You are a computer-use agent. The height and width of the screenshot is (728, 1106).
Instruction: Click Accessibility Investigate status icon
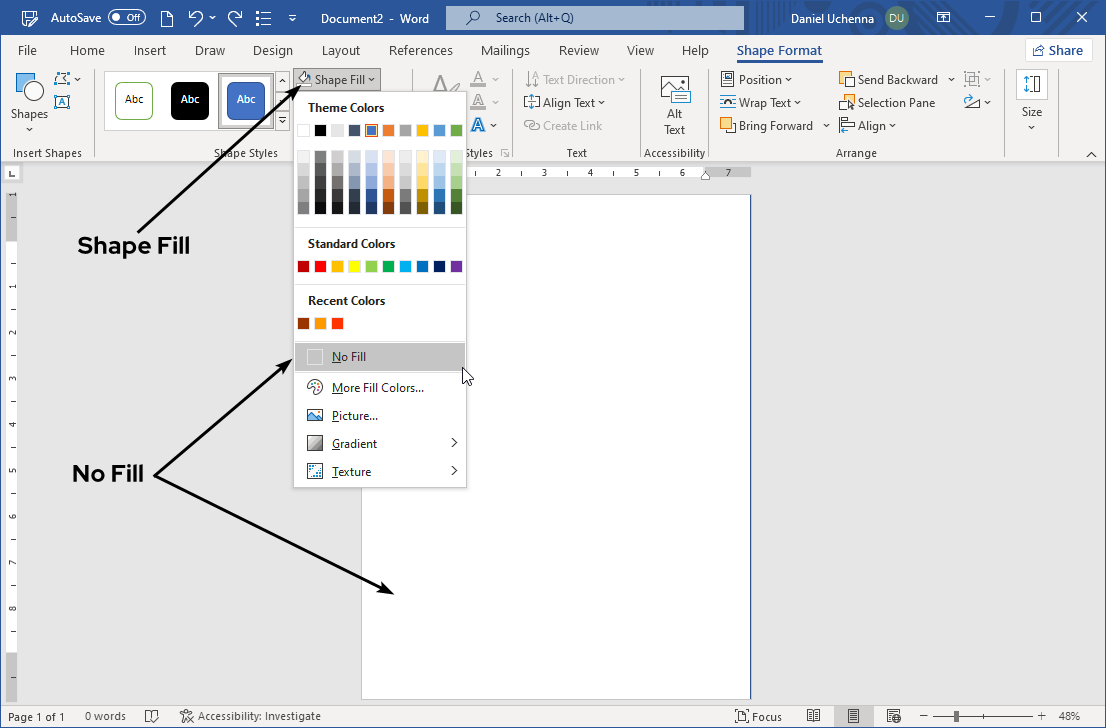pos(187,716)
